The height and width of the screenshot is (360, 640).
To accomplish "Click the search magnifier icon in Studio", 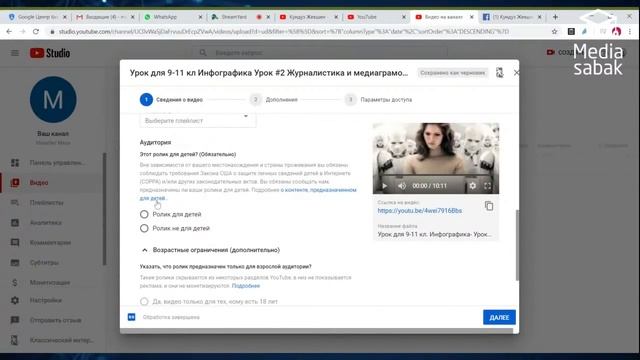I will point(203,53).
